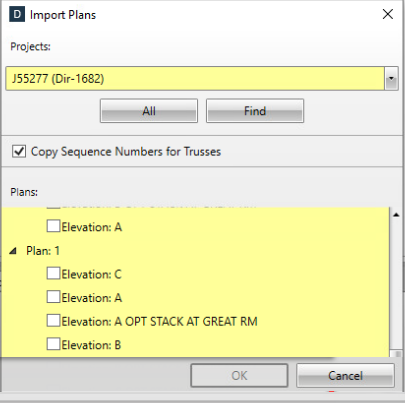Select the Elevation: C label text
This screenshot has width=405, height=403.
pyautogui.click(x=91, y=274)
